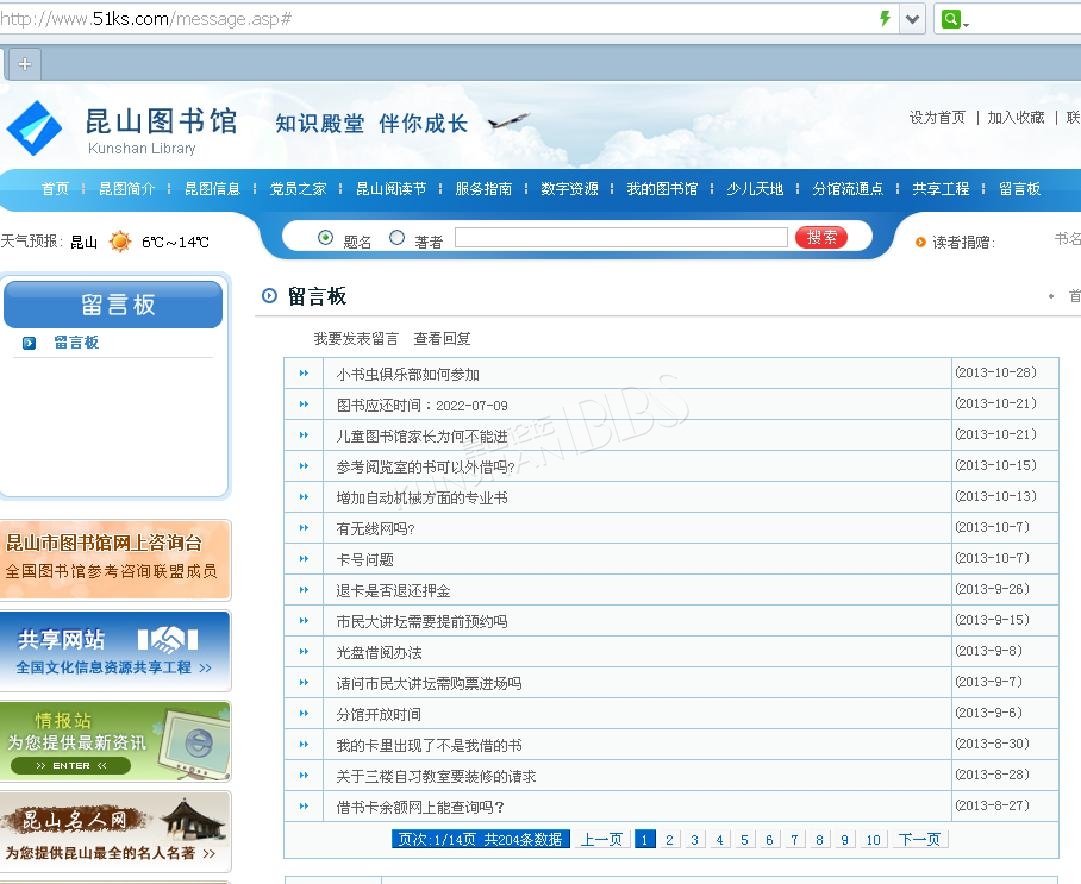This screenshot has width=1081, height=884.
Task: Click arrow icon beside 小书虫俱乐部如何参加
Action: tap(303, 374)
